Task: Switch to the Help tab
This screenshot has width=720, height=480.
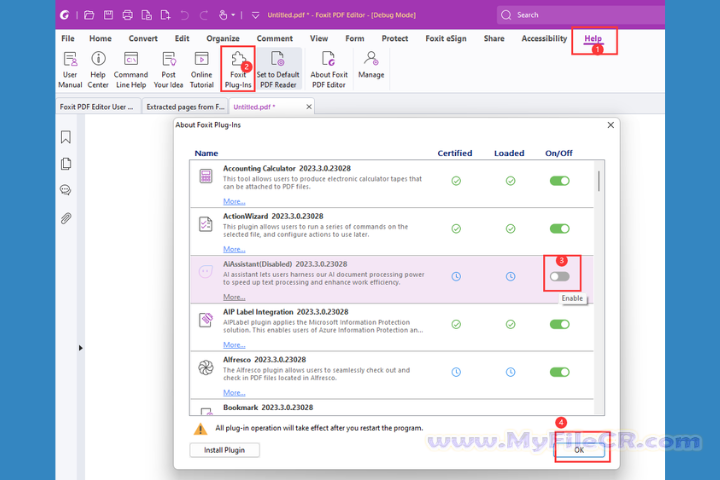Action: pos(593,39)
